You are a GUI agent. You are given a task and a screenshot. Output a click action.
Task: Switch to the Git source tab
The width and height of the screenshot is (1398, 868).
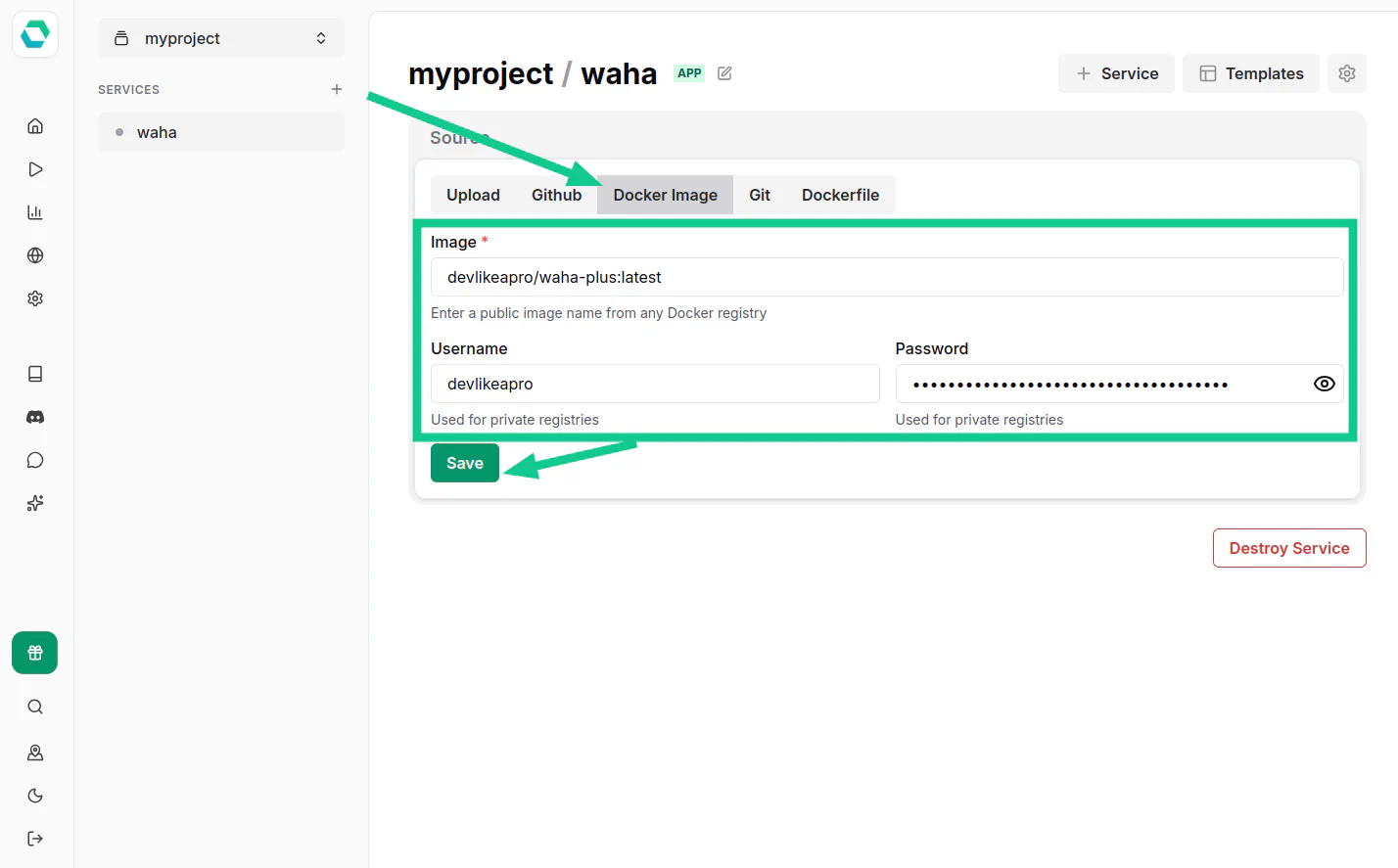760,195
